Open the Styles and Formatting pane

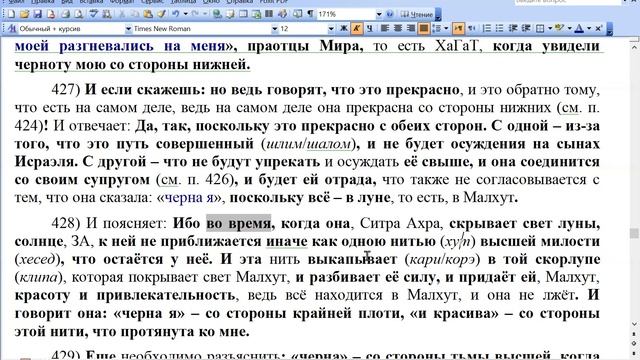[12, 29]
